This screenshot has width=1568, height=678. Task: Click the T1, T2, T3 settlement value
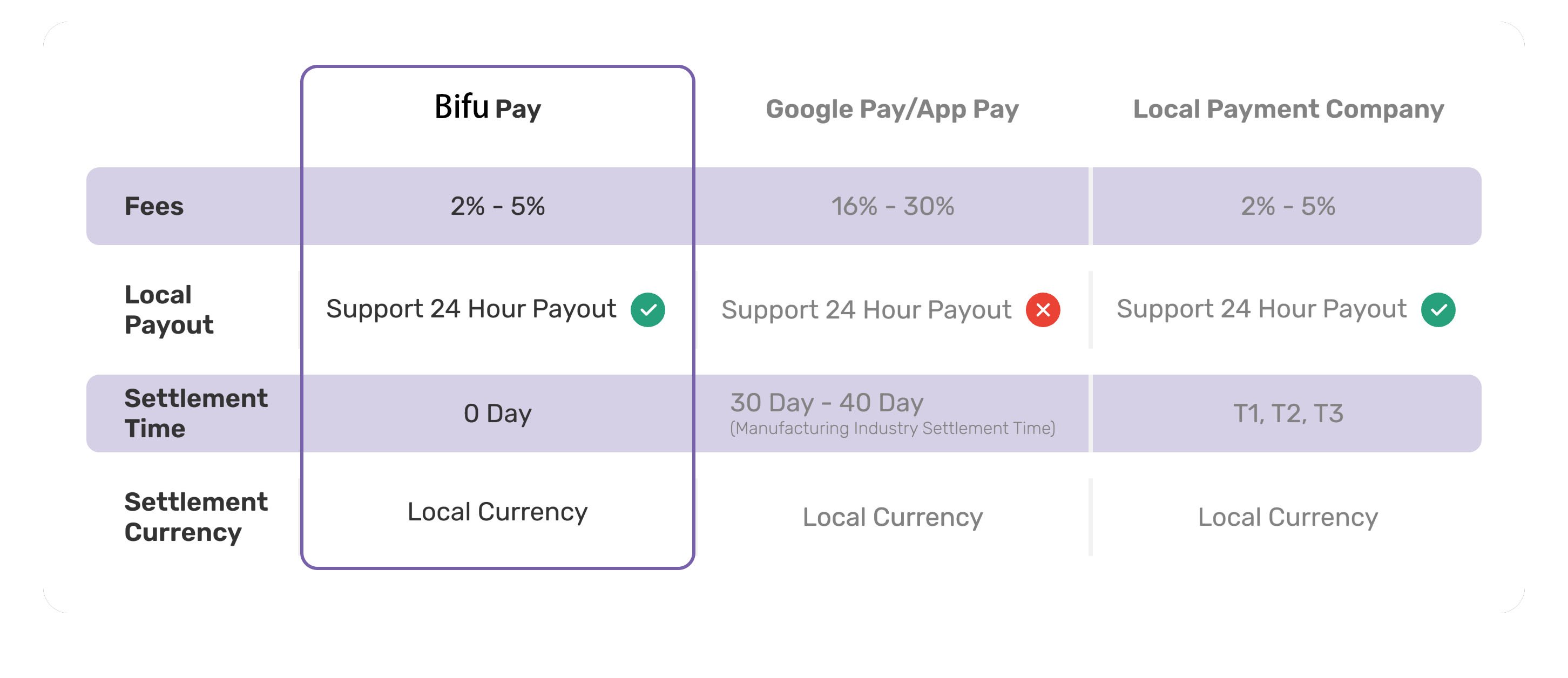pos(1288,413)
